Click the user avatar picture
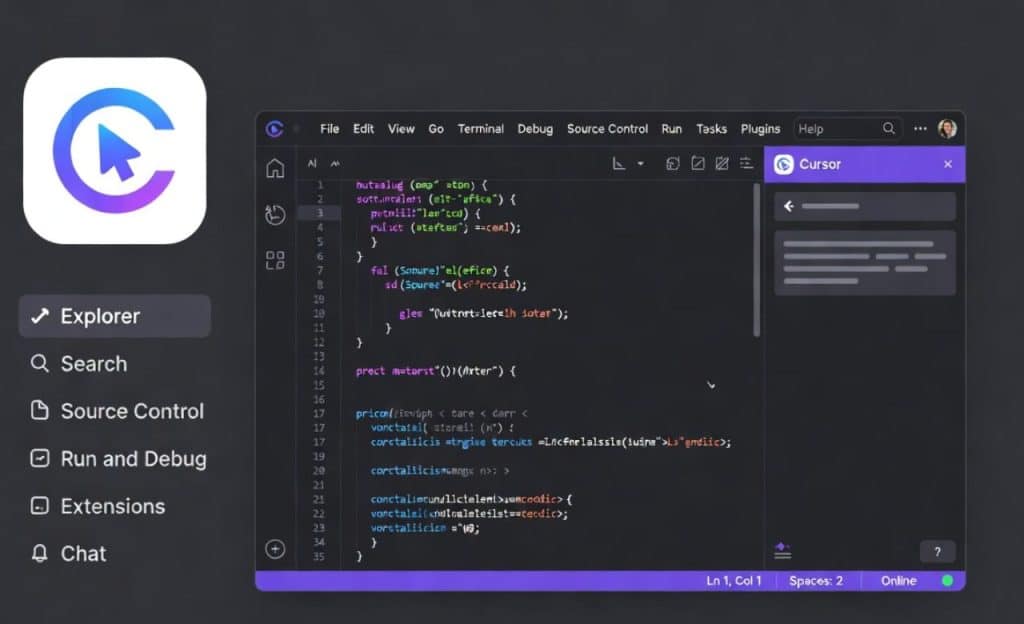Image resolution: width=1024 pixels, height=624 pixels. (948, 129)
